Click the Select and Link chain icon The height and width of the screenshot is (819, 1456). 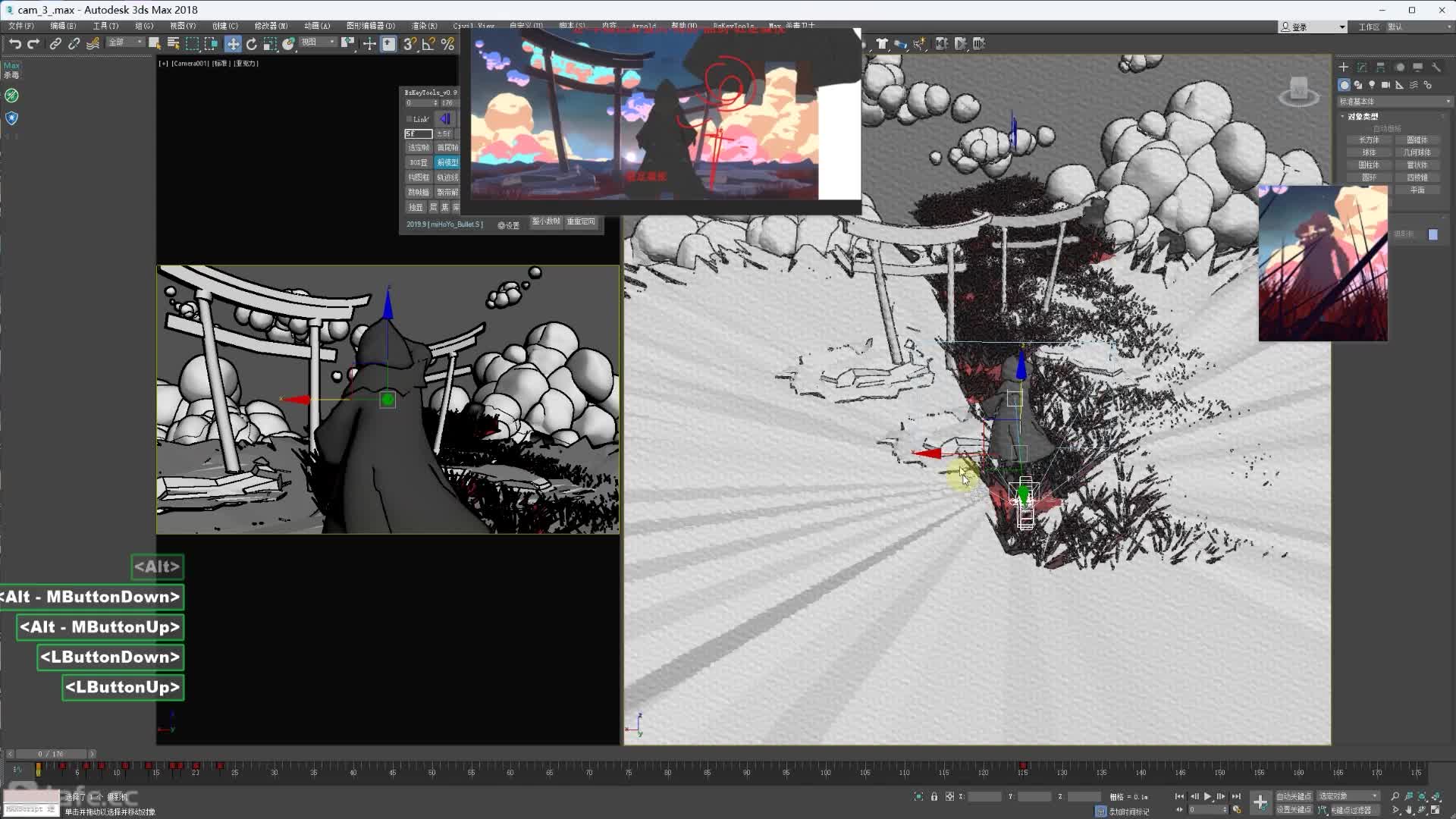click(55, 44)
